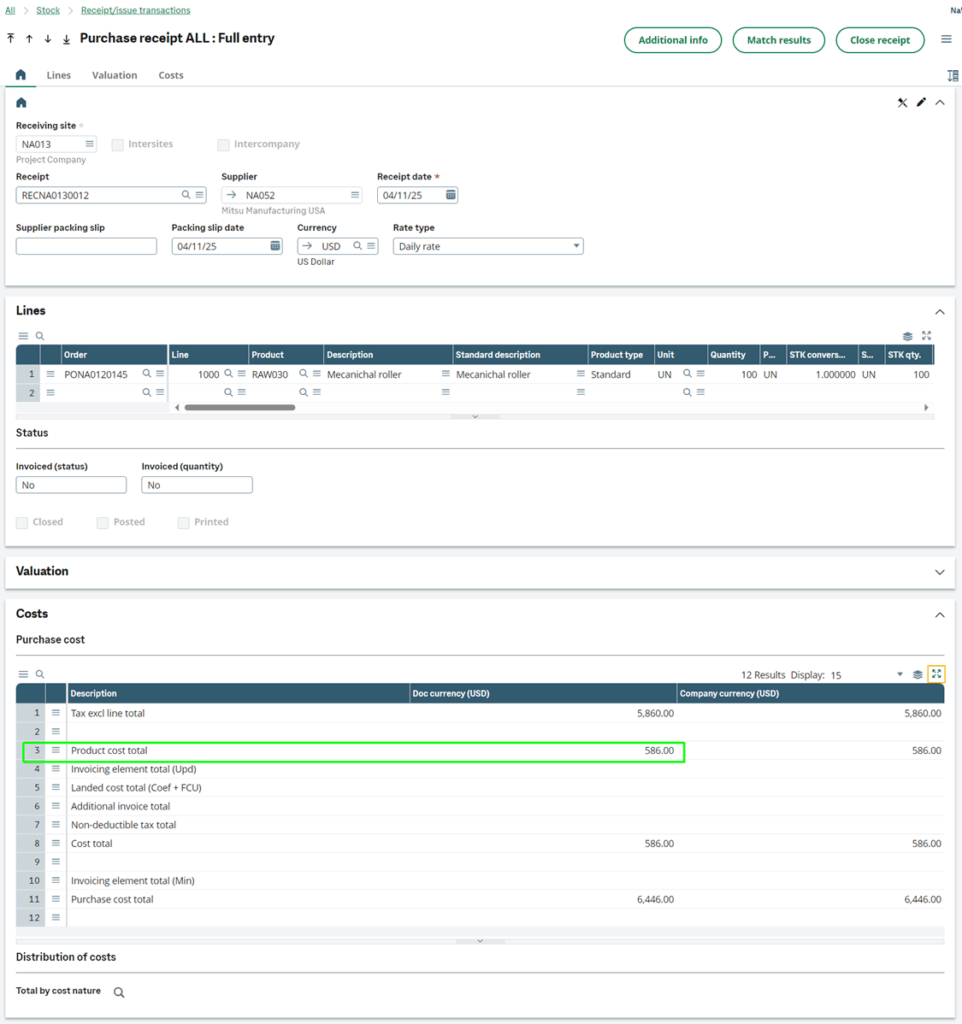This screenshot has height=1024, width=962.
Task: Collapse the Costs section
Action: [x=939, y=614]
